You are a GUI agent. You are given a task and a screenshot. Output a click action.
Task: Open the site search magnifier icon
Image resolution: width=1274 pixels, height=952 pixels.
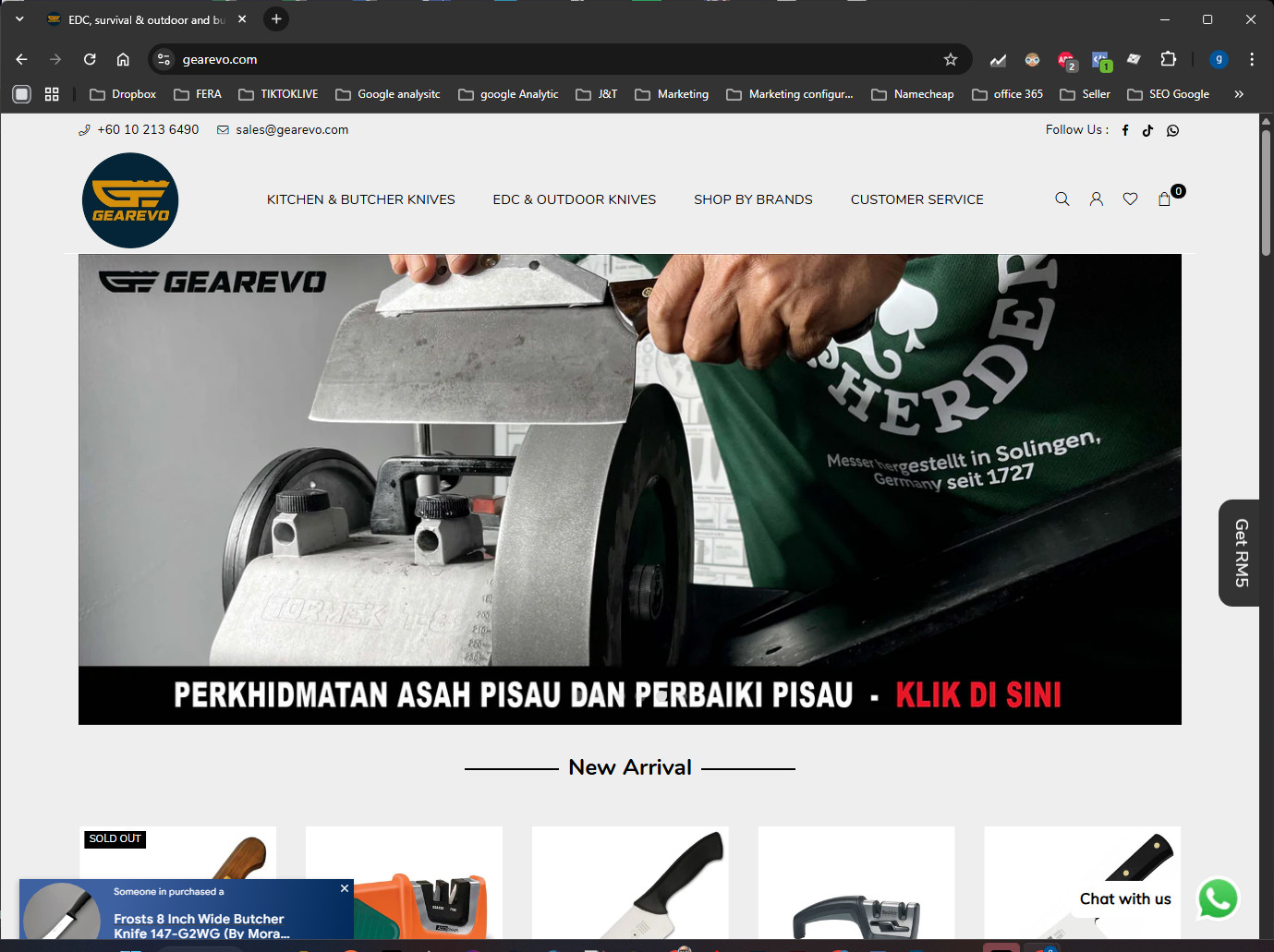(x=1062, y=199)
